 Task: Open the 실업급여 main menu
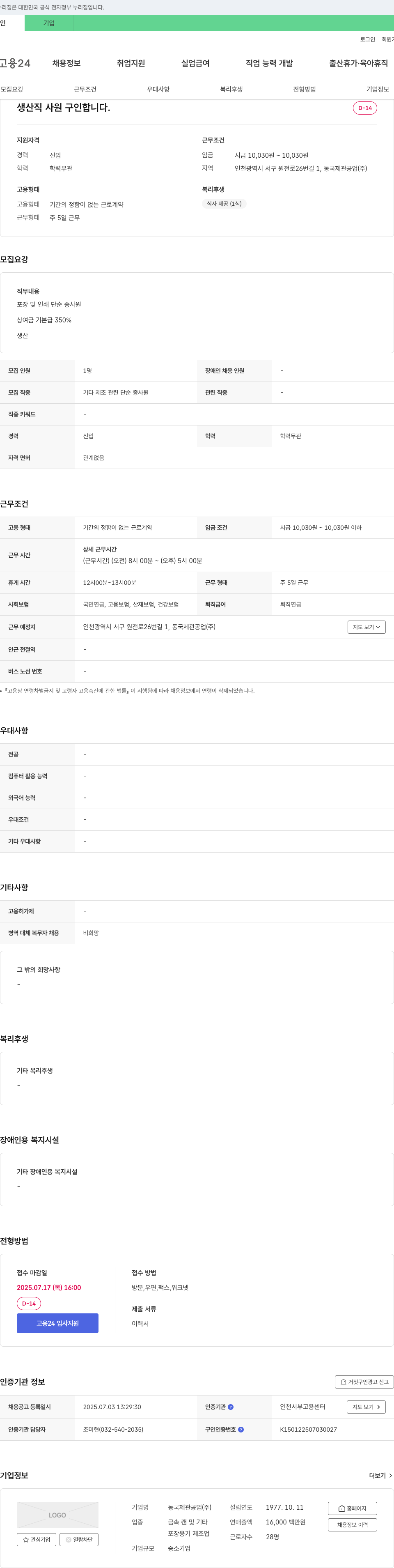(x=195, y=63)
